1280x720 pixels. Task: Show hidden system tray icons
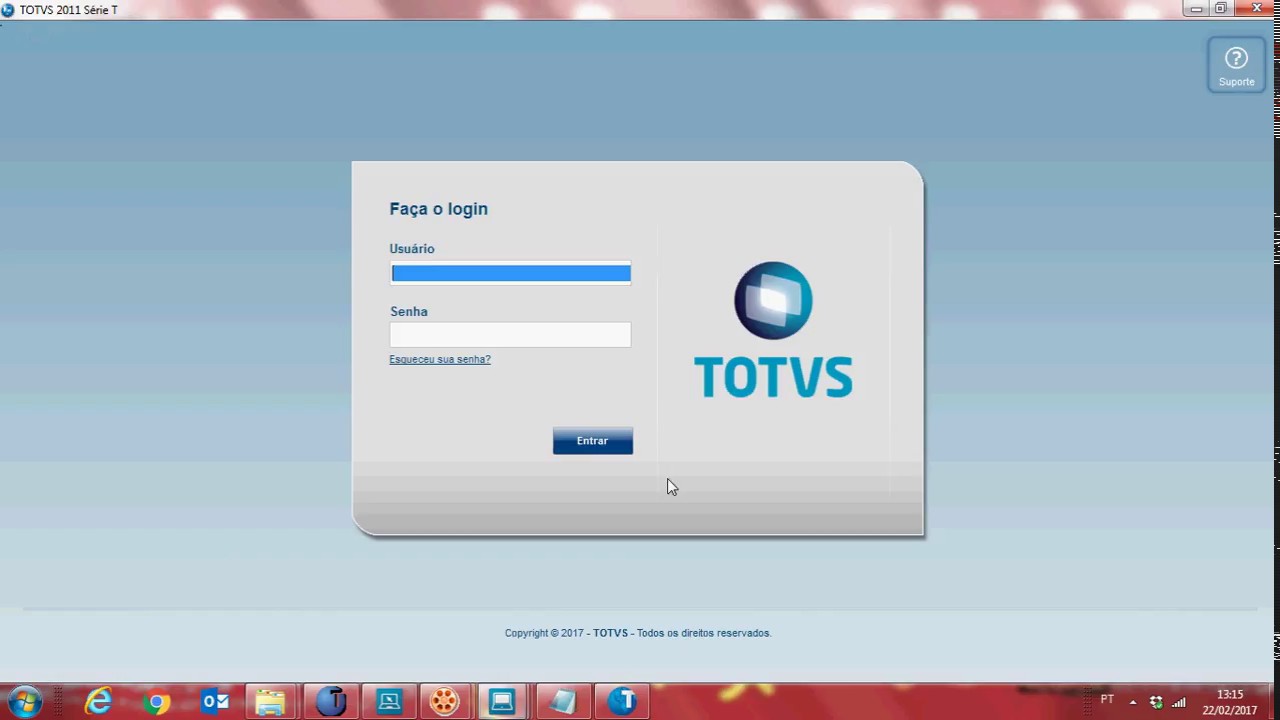(x=1133, y=702)
